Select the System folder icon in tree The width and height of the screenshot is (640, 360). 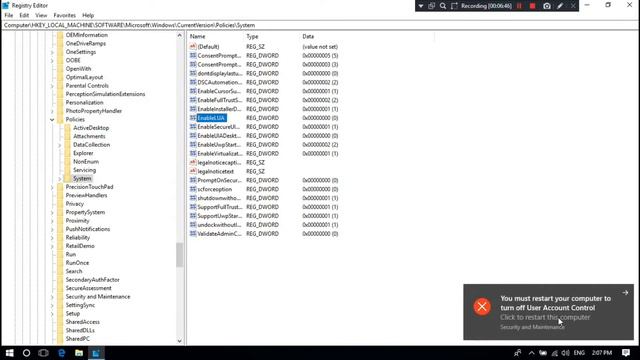(x=67, y=178)
